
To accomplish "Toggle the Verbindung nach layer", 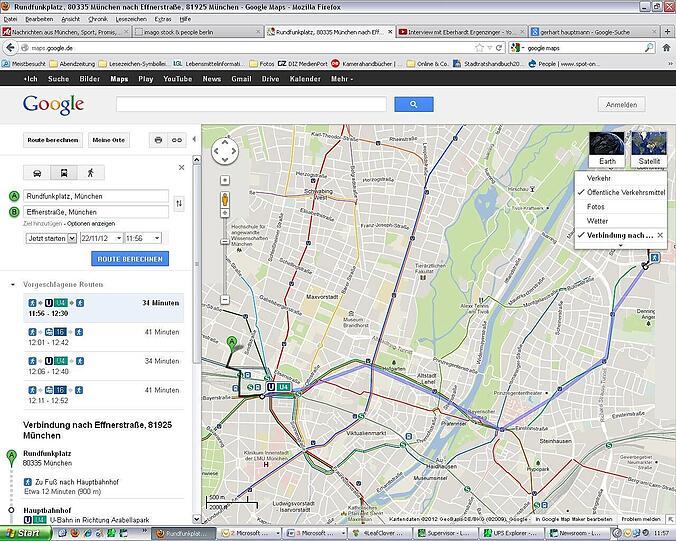I will tap(616, 235).
